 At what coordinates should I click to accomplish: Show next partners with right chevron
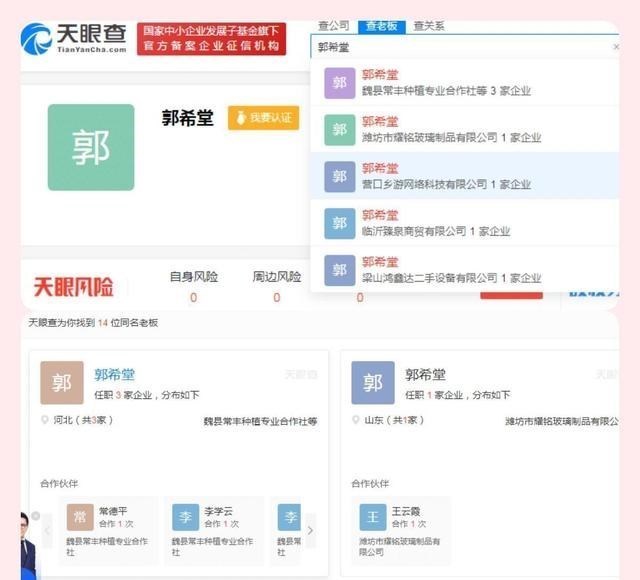[311, 531]
